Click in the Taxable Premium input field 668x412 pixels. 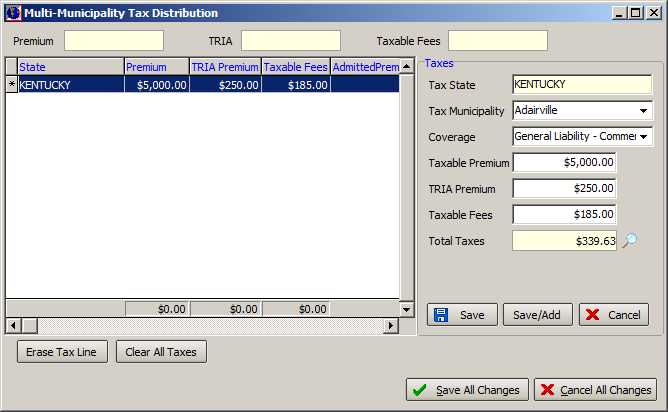[564, 163]
